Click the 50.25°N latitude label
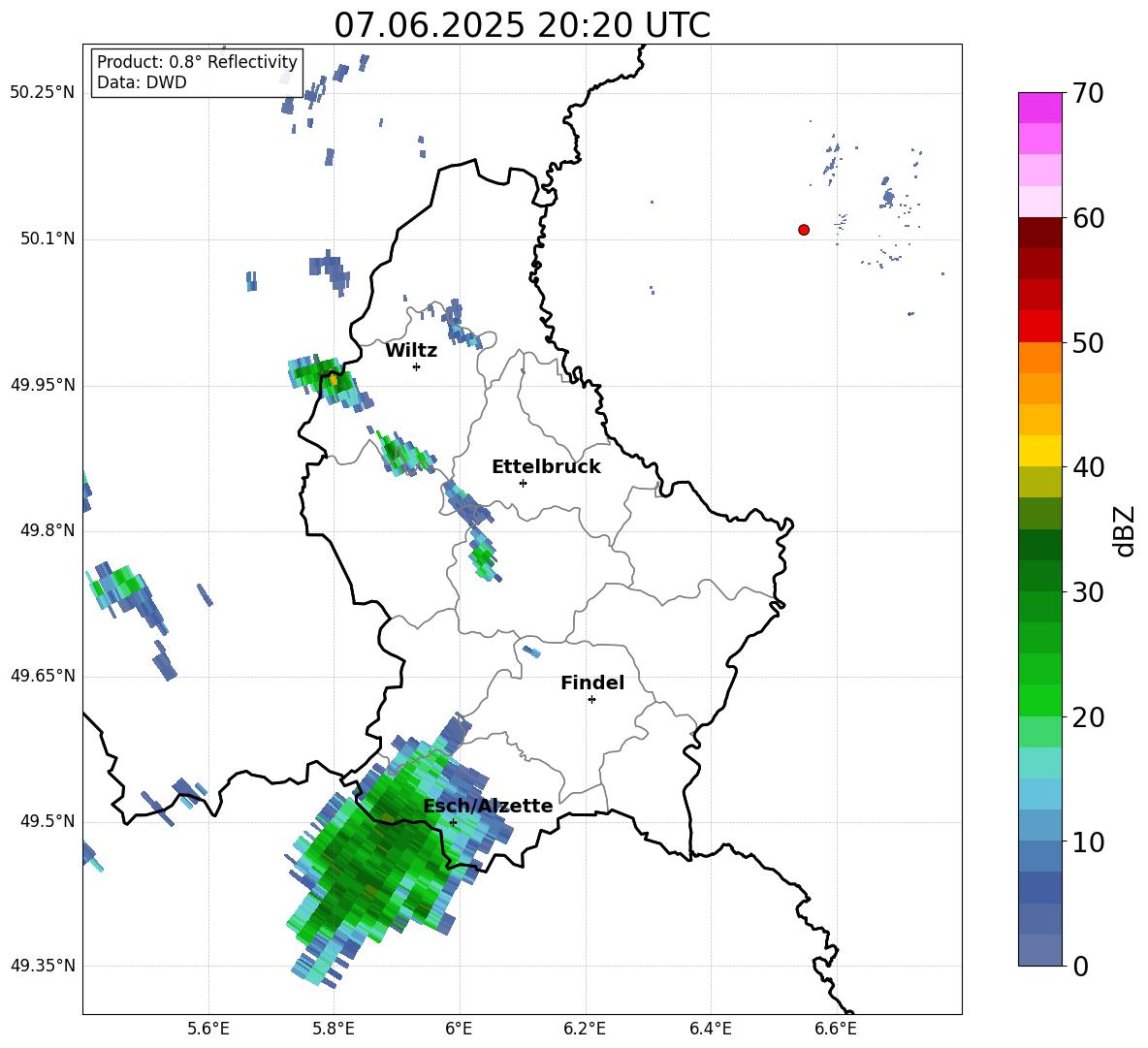Viewport: 1148px width, 1048px height. [x=43, y=93]
